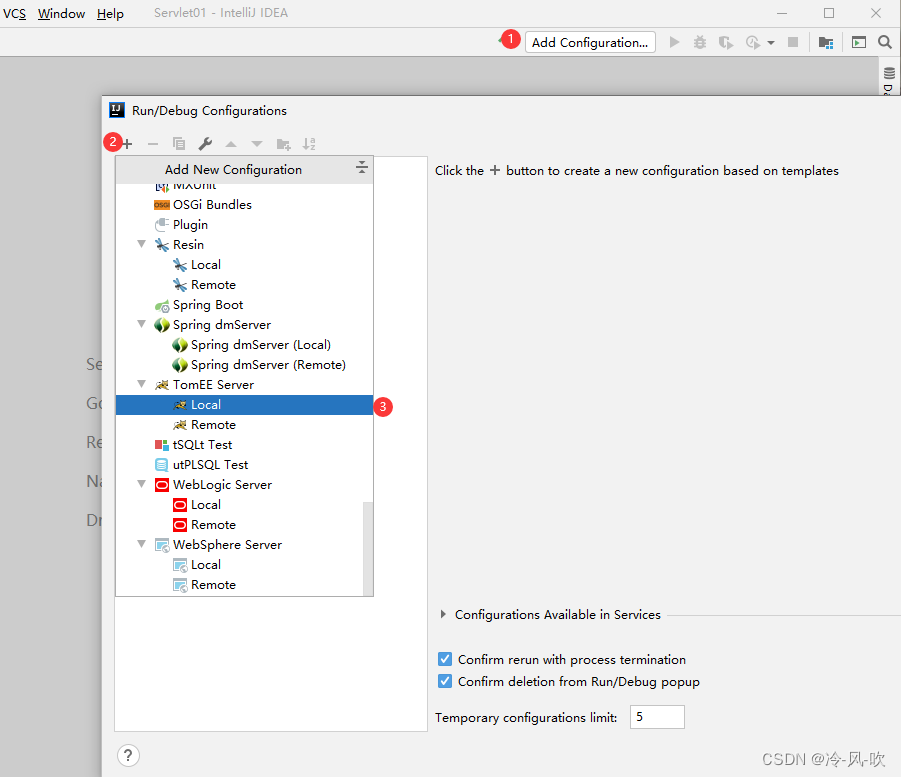
Task: Toggle Confirm rerun with process termination
Action: tap(445, 659)
